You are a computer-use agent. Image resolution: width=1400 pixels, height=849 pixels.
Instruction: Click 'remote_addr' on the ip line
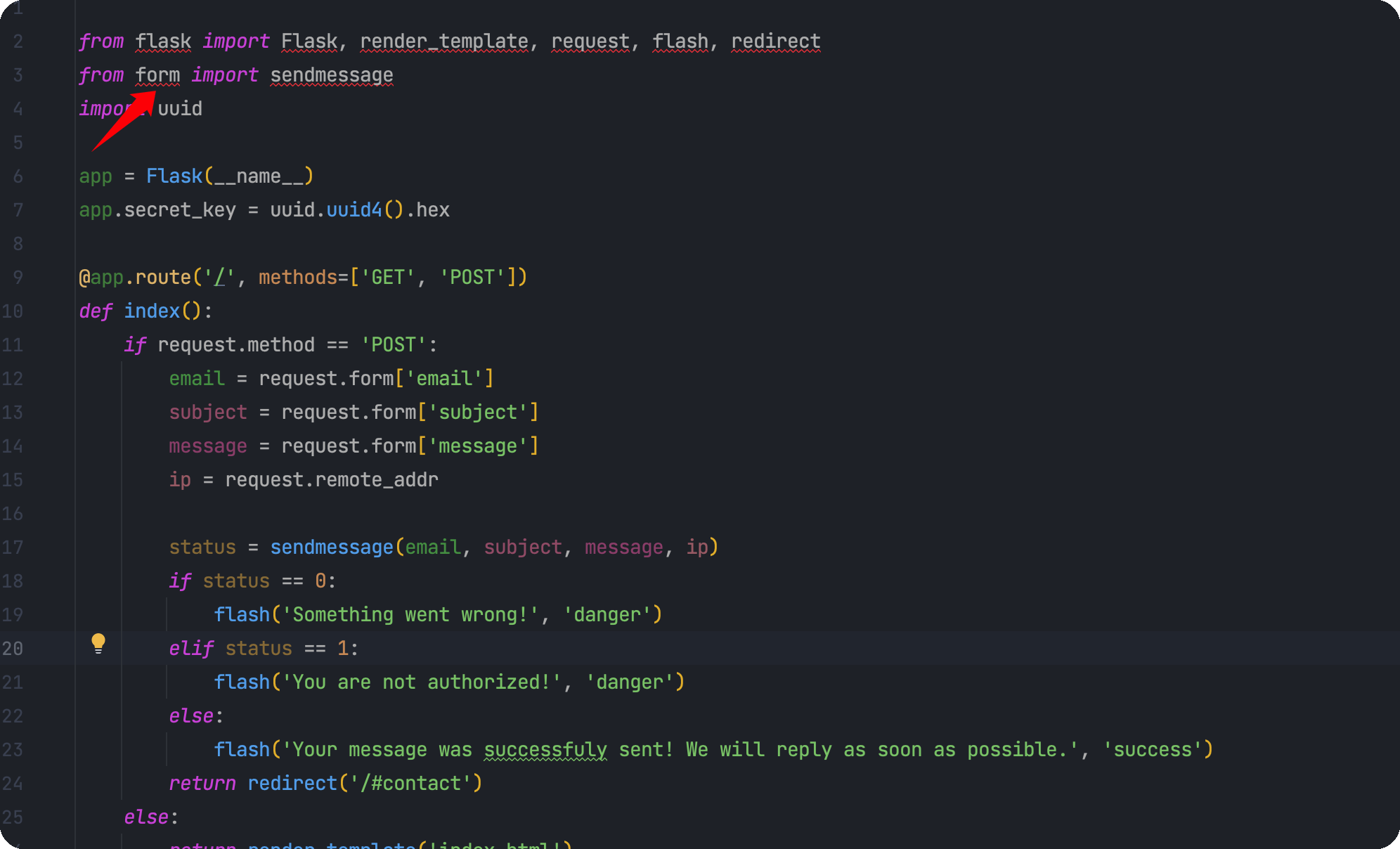pos(376,480)
